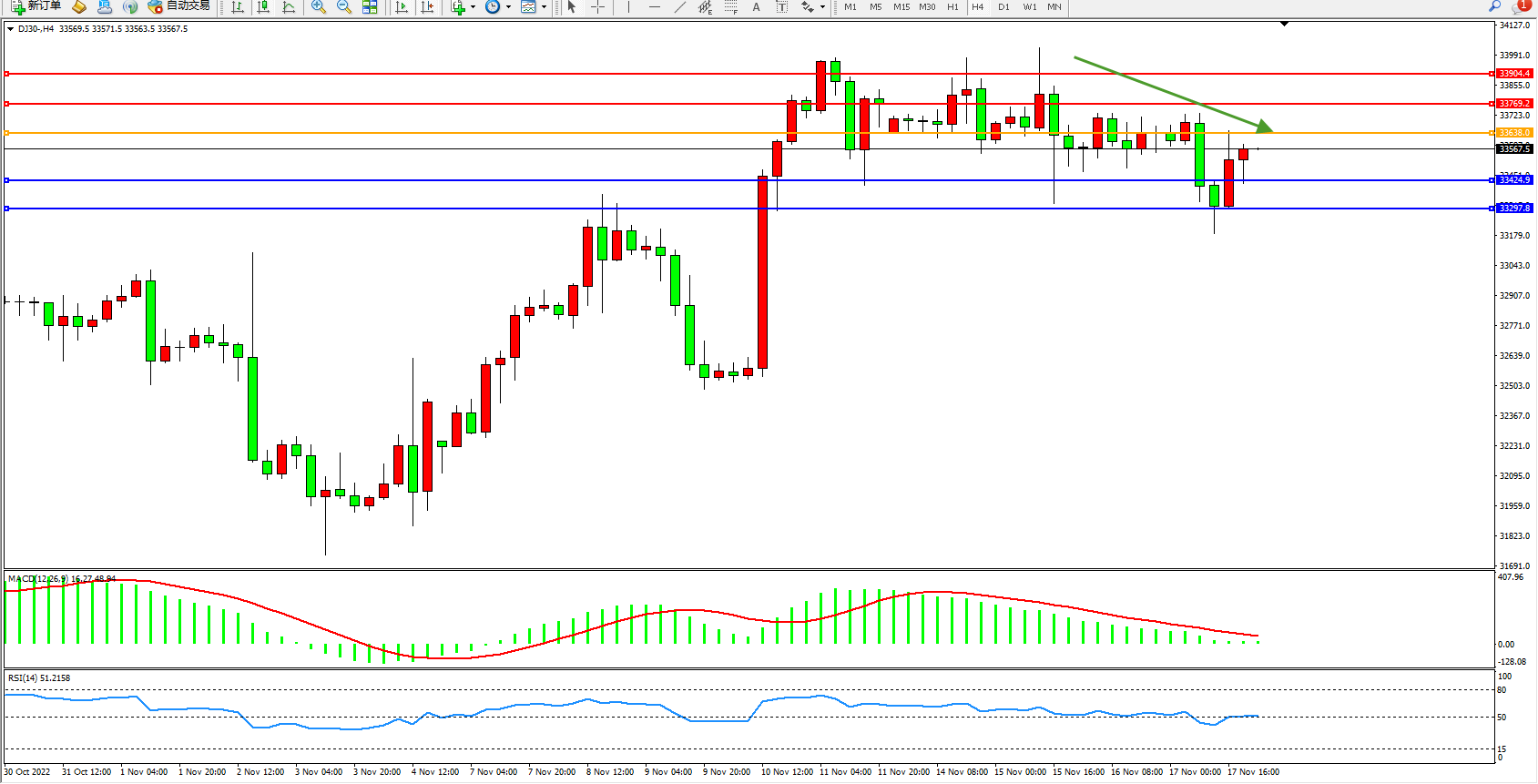The height and width of the screenshot is (784, 1538).
Task: Tile chart windows with grid icon
Action: (370, 7)
